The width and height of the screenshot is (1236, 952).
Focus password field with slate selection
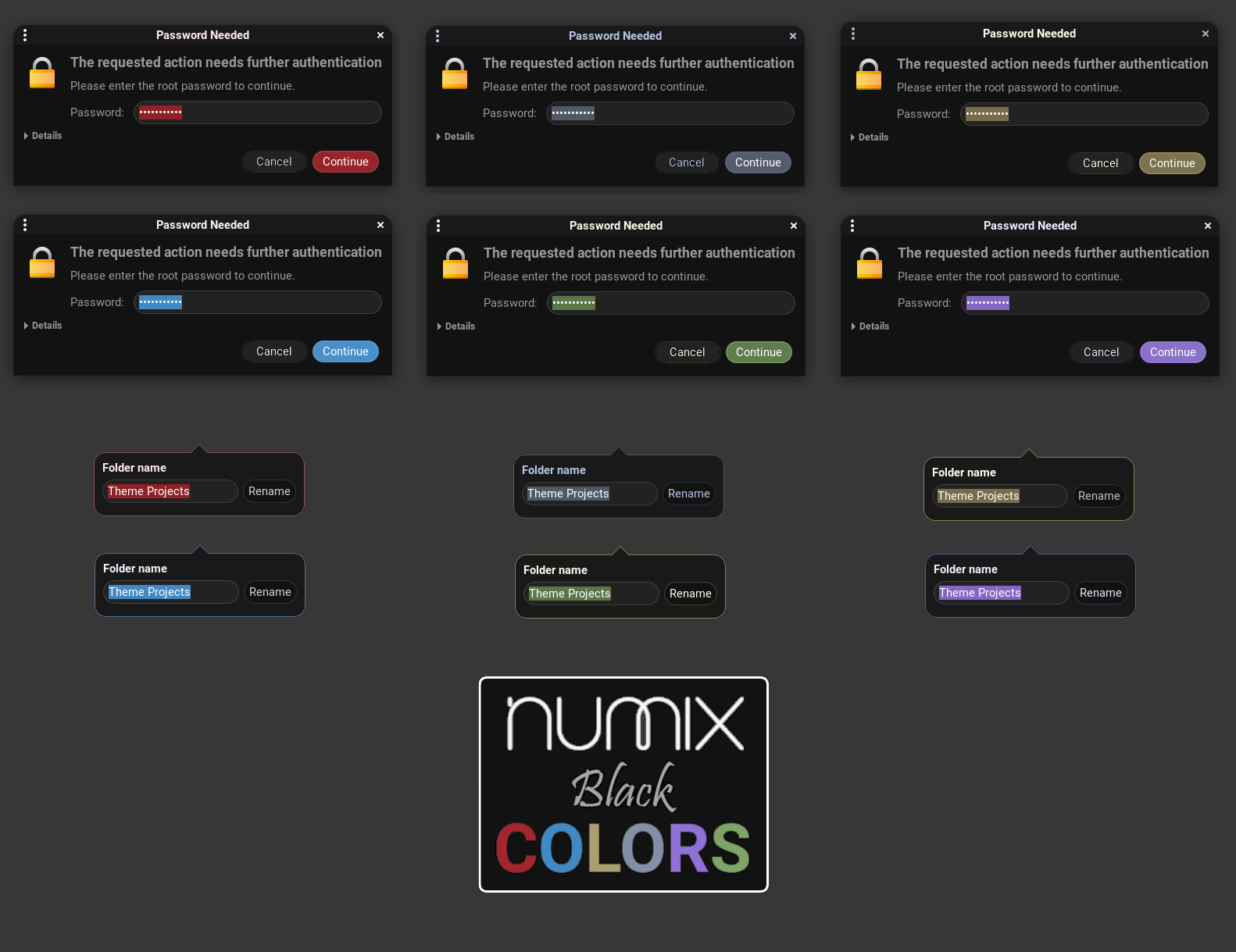pos(670,113)
